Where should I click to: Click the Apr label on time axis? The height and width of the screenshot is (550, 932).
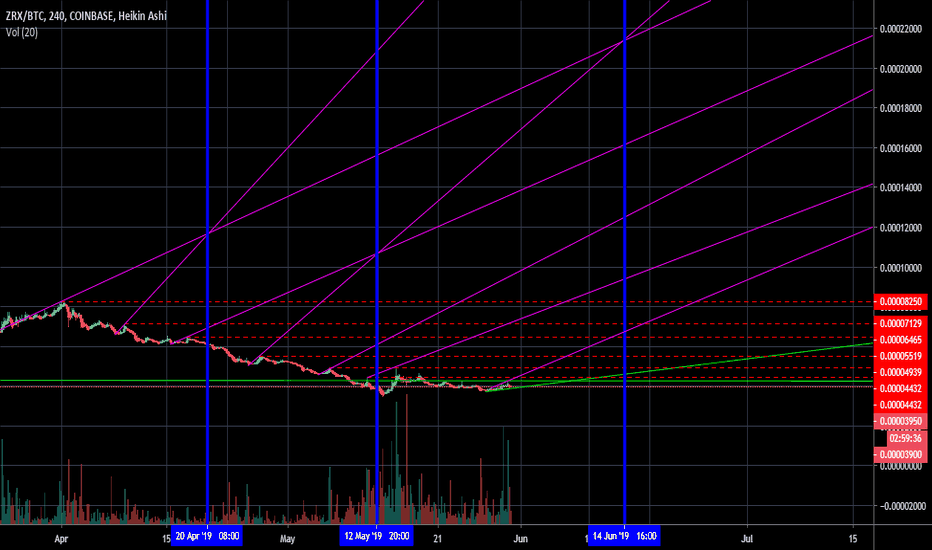(61, 539)
